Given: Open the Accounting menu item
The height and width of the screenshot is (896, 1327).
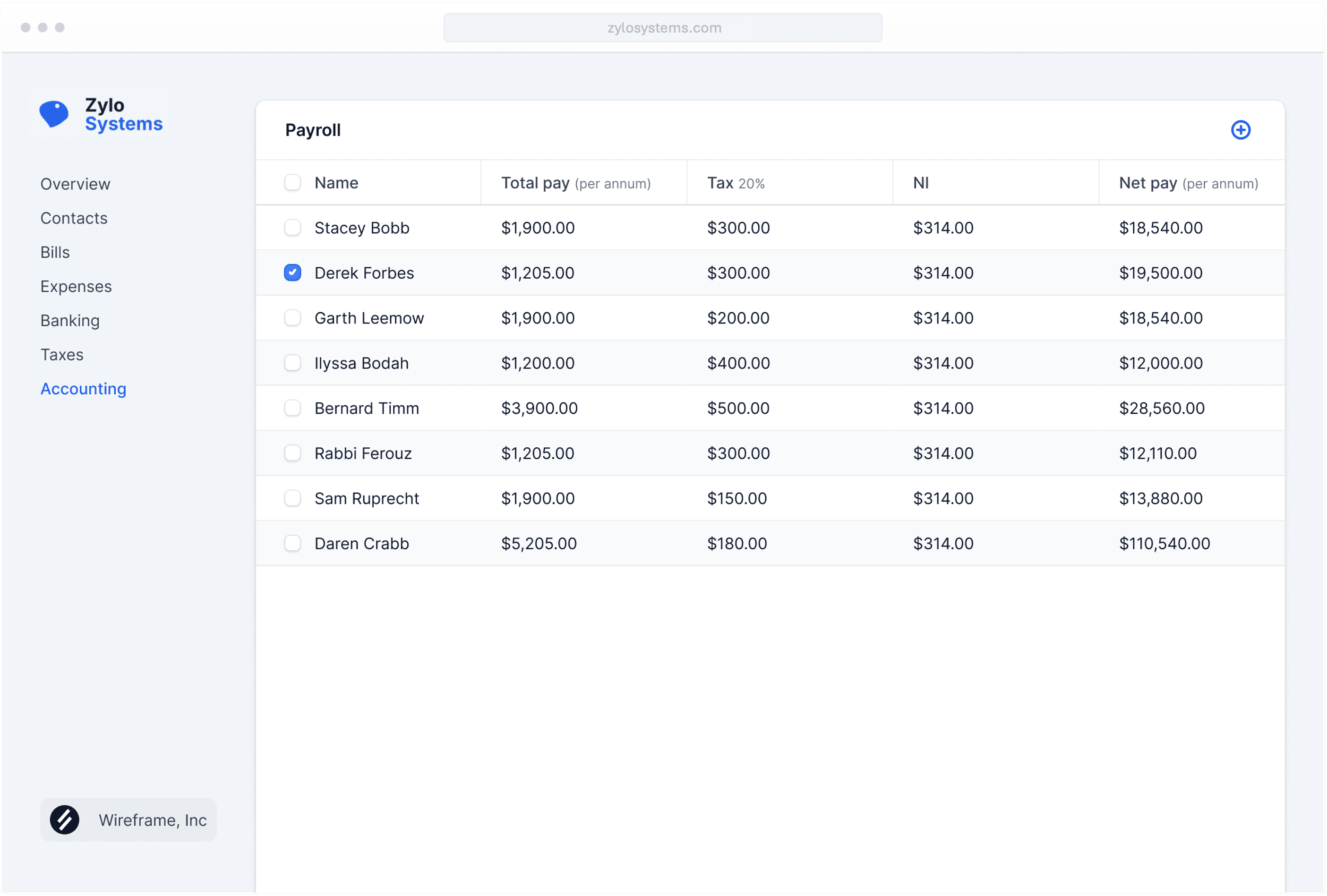Looking at the screenshot, I should [x=83, y=388].
